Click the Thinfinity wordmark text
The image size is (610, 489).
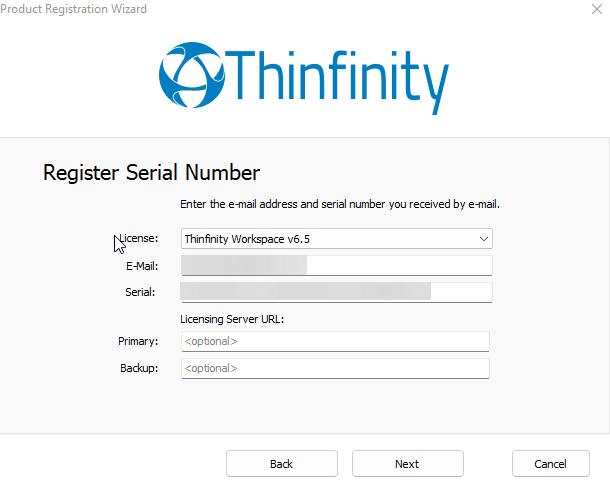tap(340, 74)
